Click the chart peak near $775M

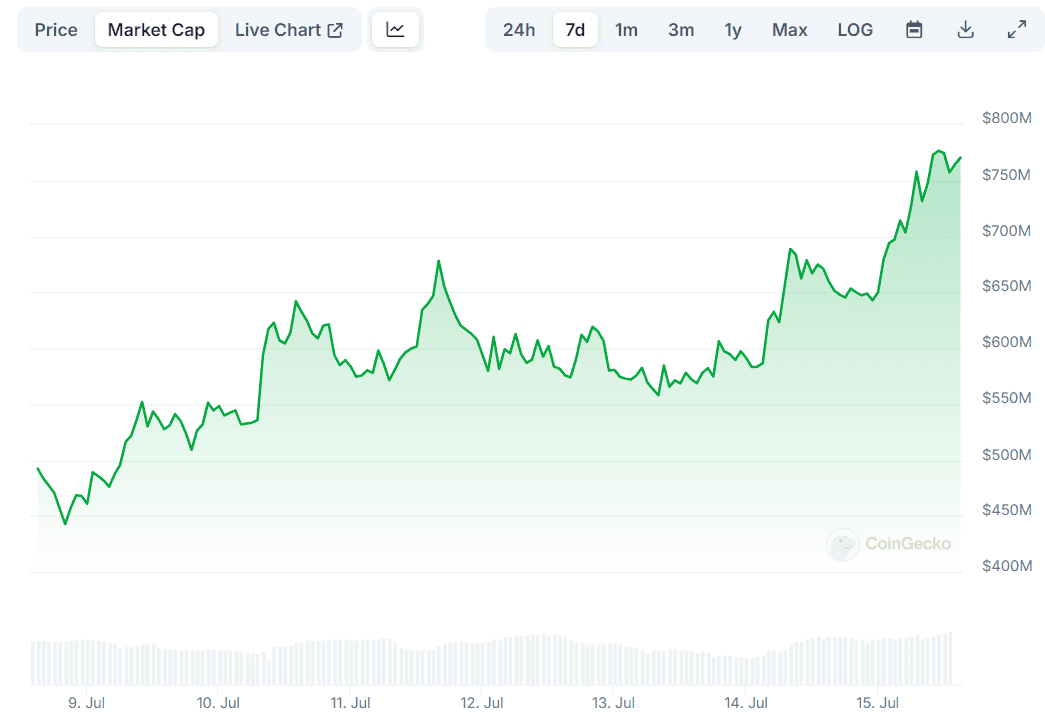938,150
